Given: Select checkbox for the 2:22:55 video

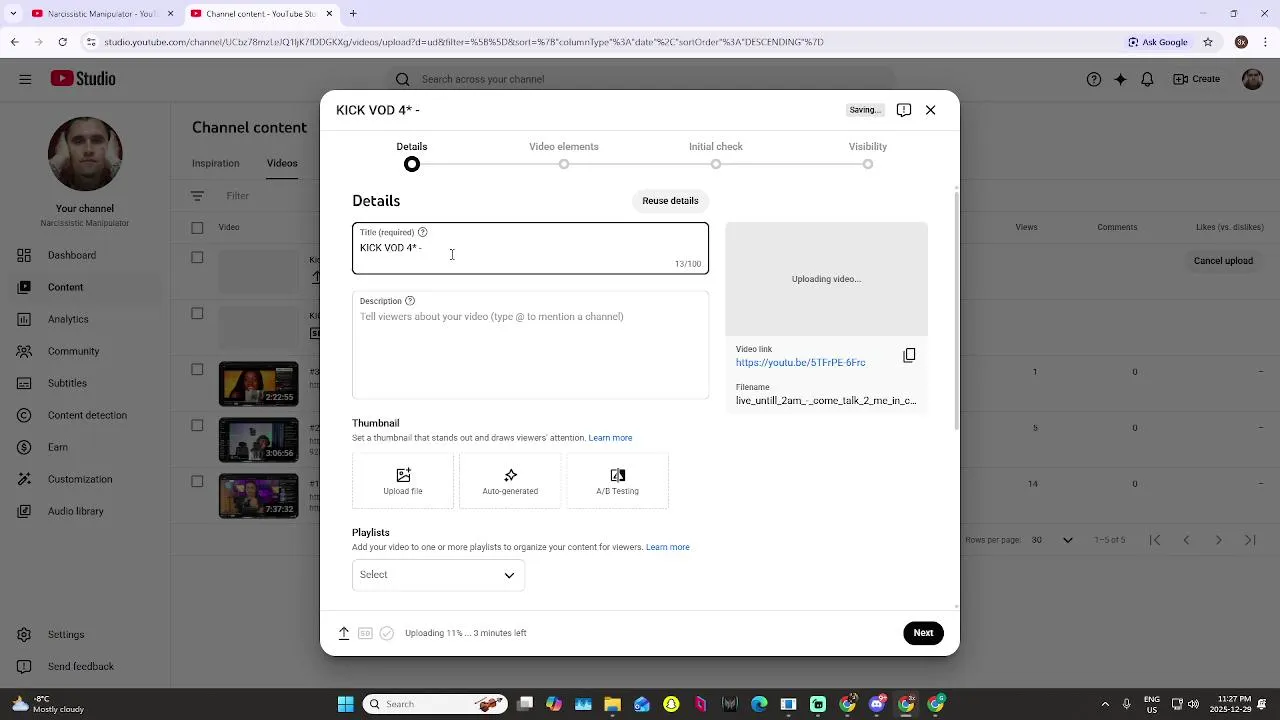Looking at the screenshot, I should 197,369.
